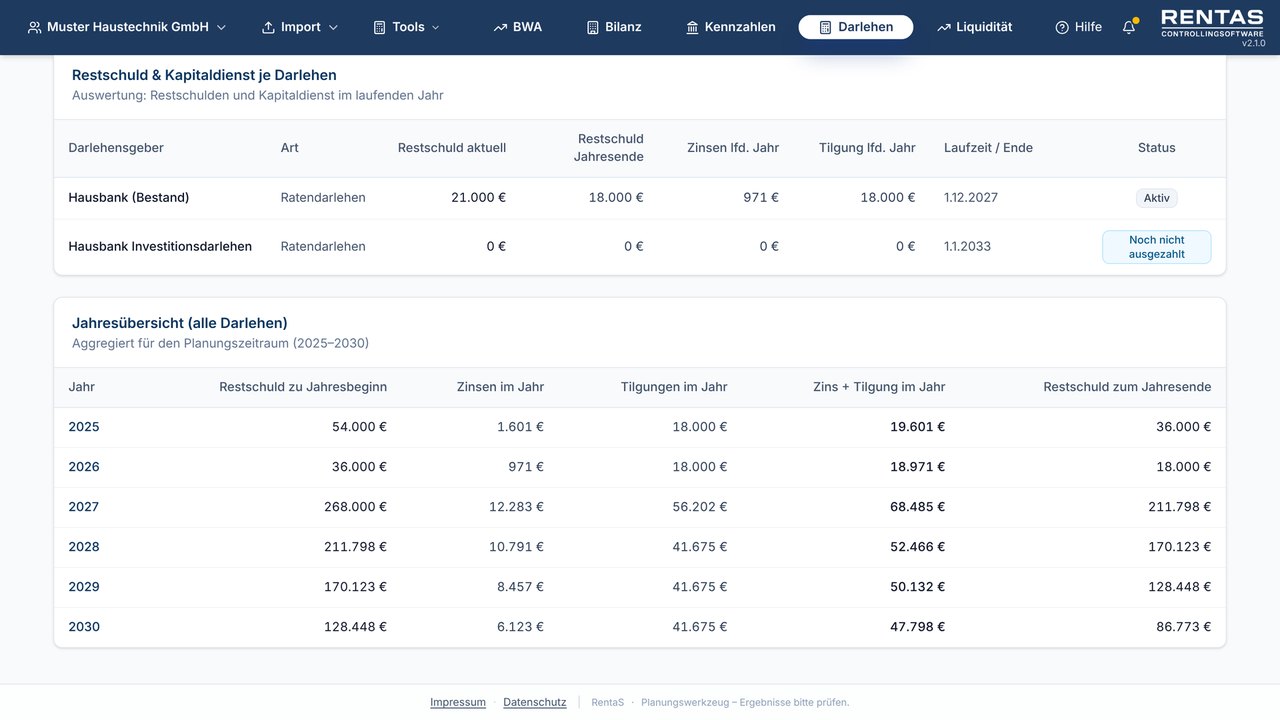Image resolution: width=1280 pixels, height=720 pixels.
Task: Expand the Muster Haustechnik GmbH company dropdown
Action: point(128,27)
